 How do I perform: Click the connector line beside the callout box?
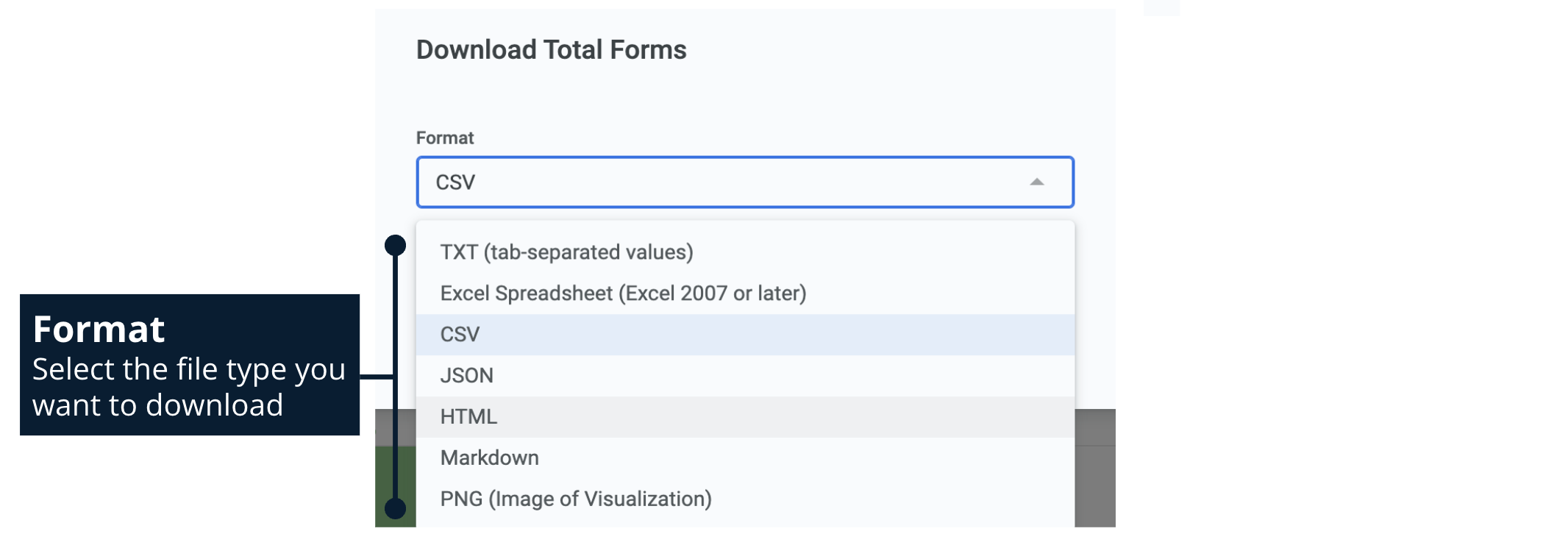tap(376, 377)
